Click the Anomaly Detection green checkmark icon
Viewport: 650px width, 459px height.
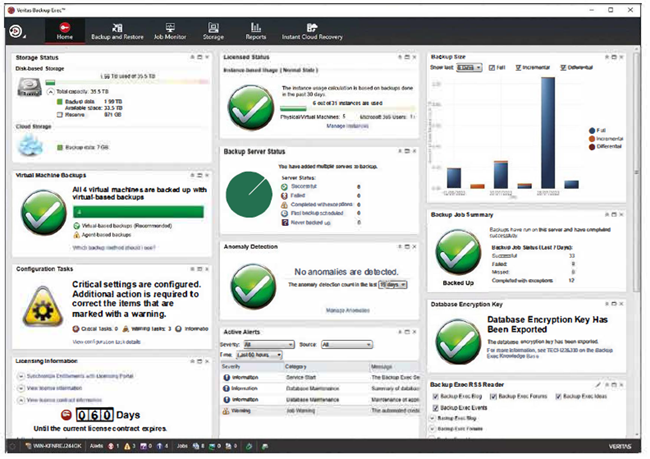pyautogui.click(x=253, y=287)
